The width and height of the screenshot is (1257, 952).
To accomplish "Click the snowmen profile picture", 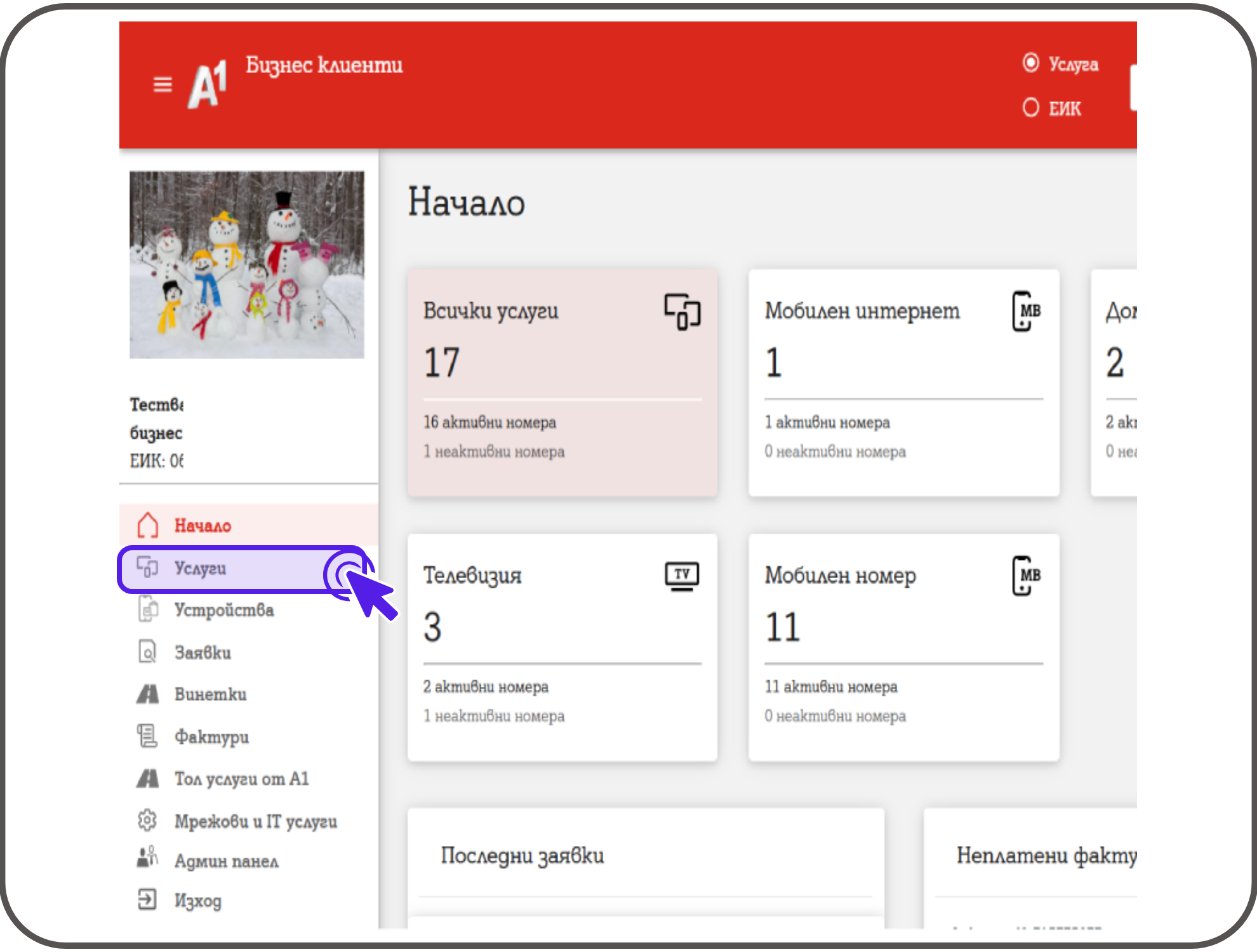I will click(x=247, y=265).
